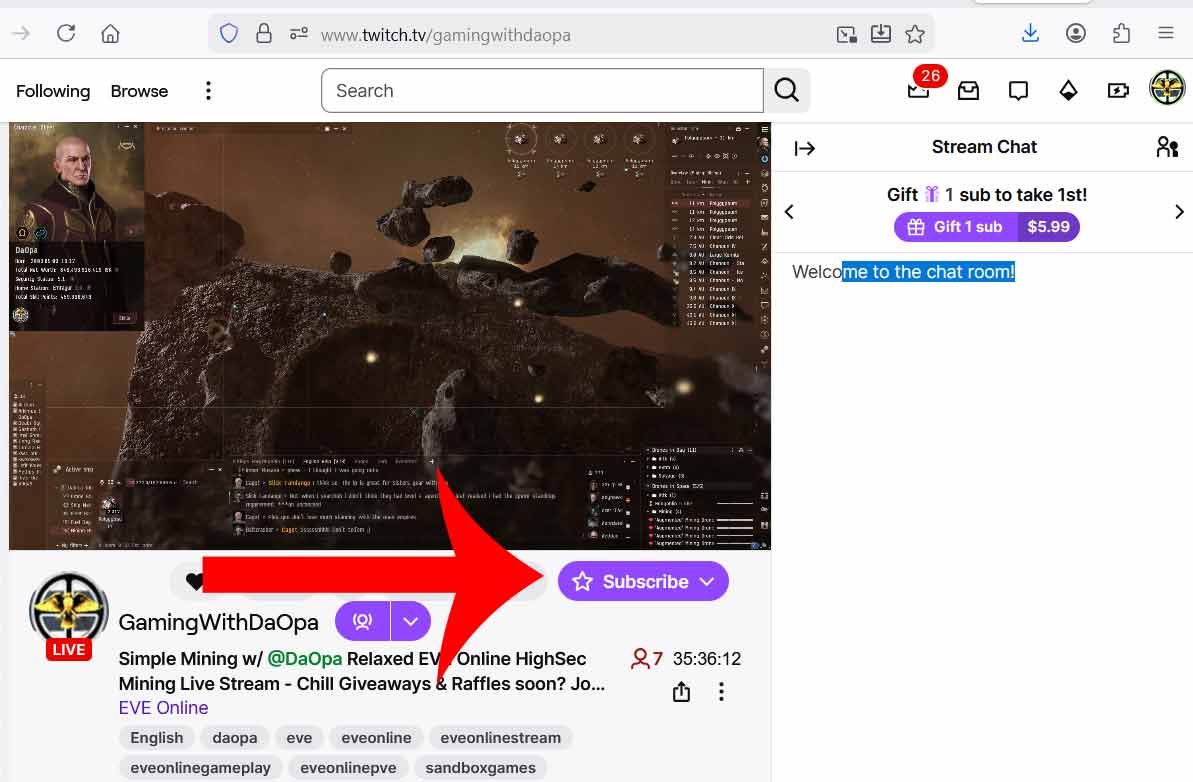
Task: Click the install app icon in address bar
Action: click(881, 33)
